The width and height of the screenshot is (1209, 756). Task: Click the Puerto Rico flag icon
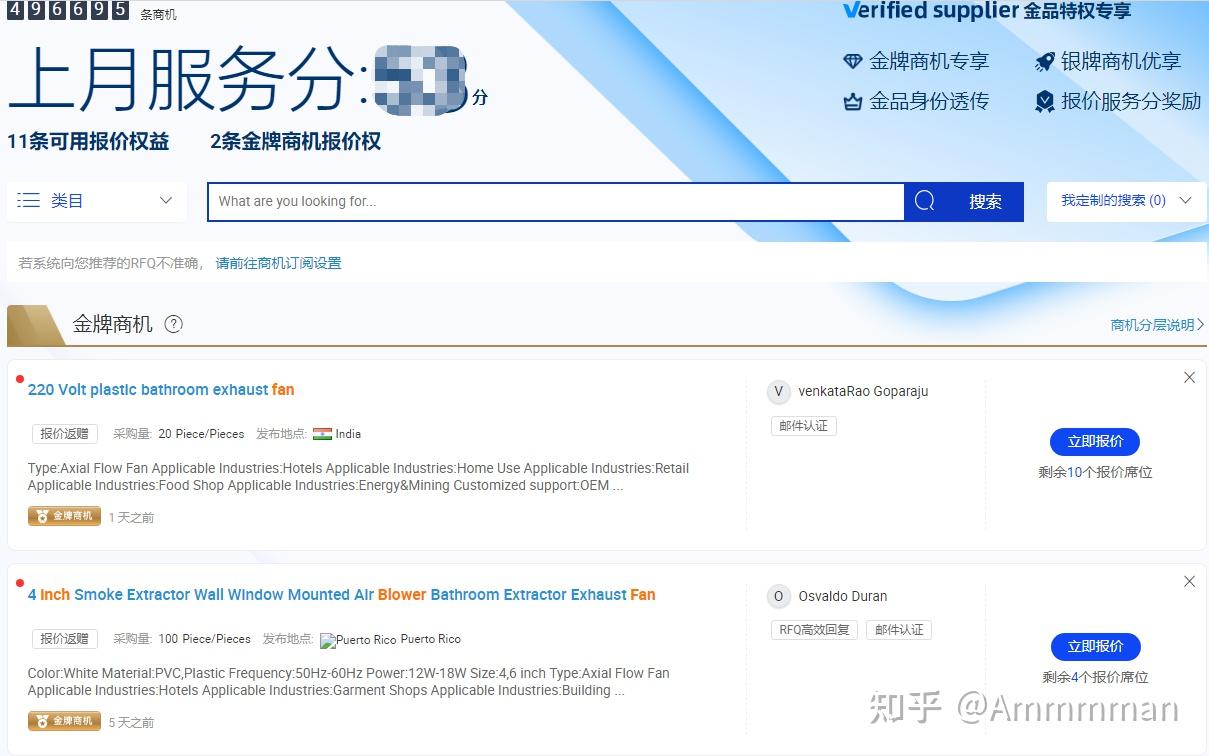pyautogui.click(x=327, y=640)
